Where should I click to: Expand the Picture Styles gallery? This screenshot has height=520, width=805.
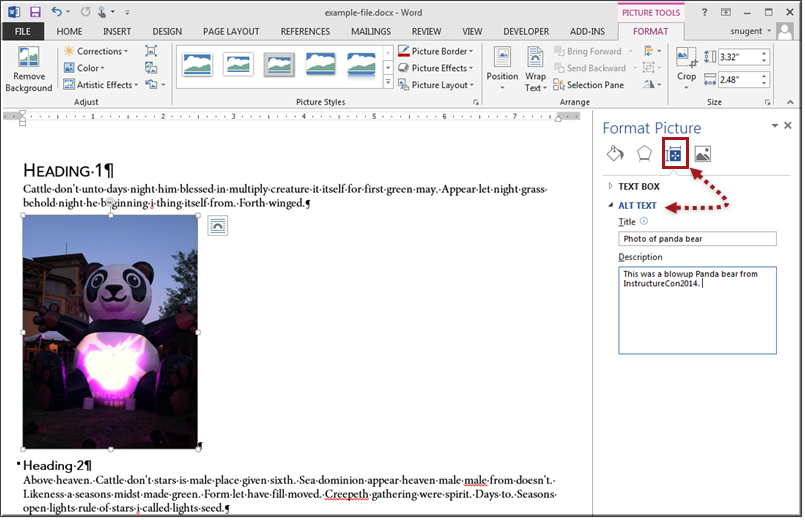(x=388, y=82)
